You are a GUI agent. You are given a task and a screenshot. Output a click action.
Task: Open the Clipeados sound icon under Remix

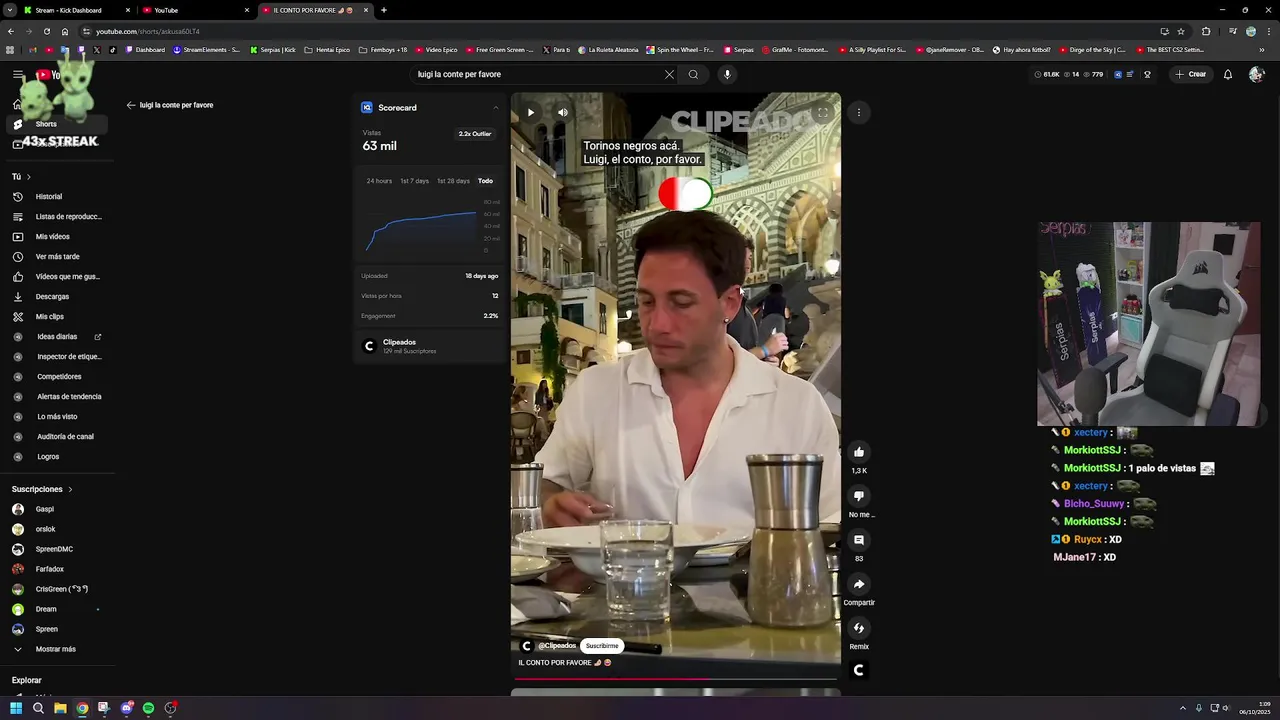(859, 670)
